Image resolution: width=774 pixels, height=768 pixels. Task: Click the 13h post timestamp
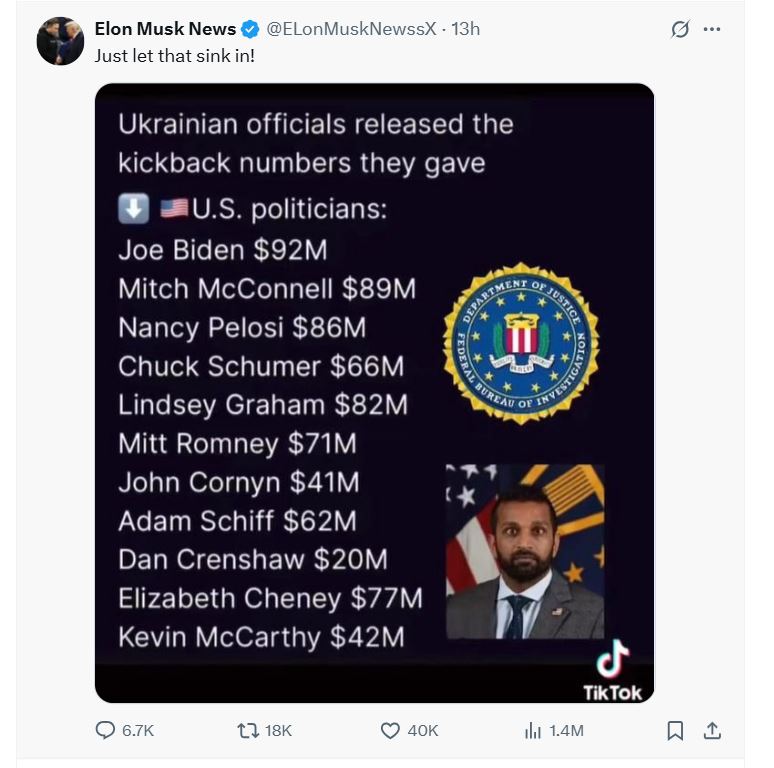466,29
